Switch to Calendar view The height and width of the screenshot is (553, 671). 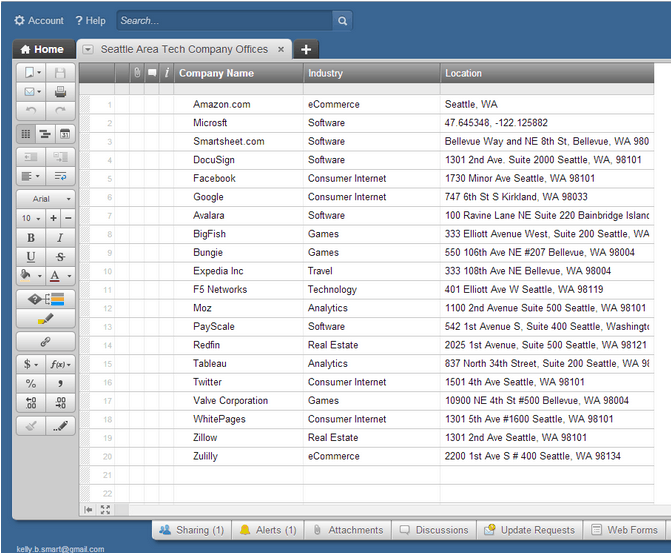click(x=65, y=134)
